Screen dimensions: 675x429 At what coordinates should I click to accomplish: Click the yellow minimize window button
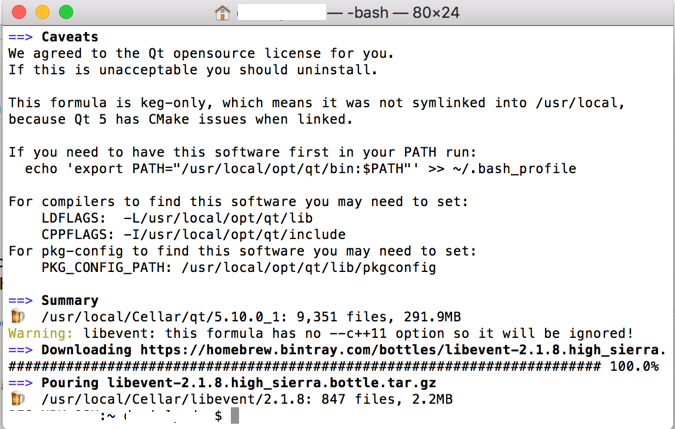pyautogui.click(x=43, y=12)
